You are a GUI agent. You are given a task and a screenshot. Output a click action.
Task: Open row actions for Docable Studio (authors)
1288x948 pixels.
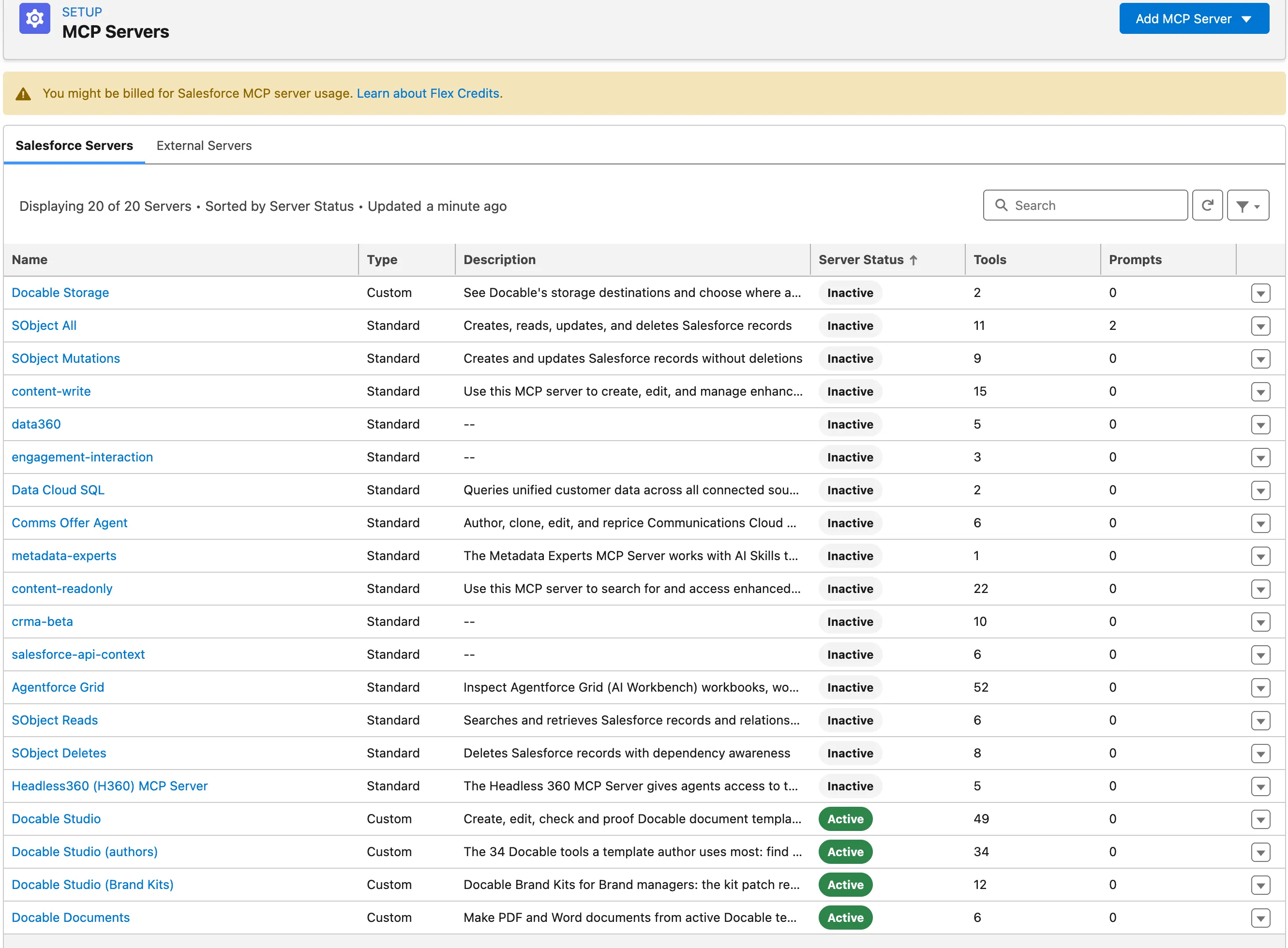[x=1260, y=852]
